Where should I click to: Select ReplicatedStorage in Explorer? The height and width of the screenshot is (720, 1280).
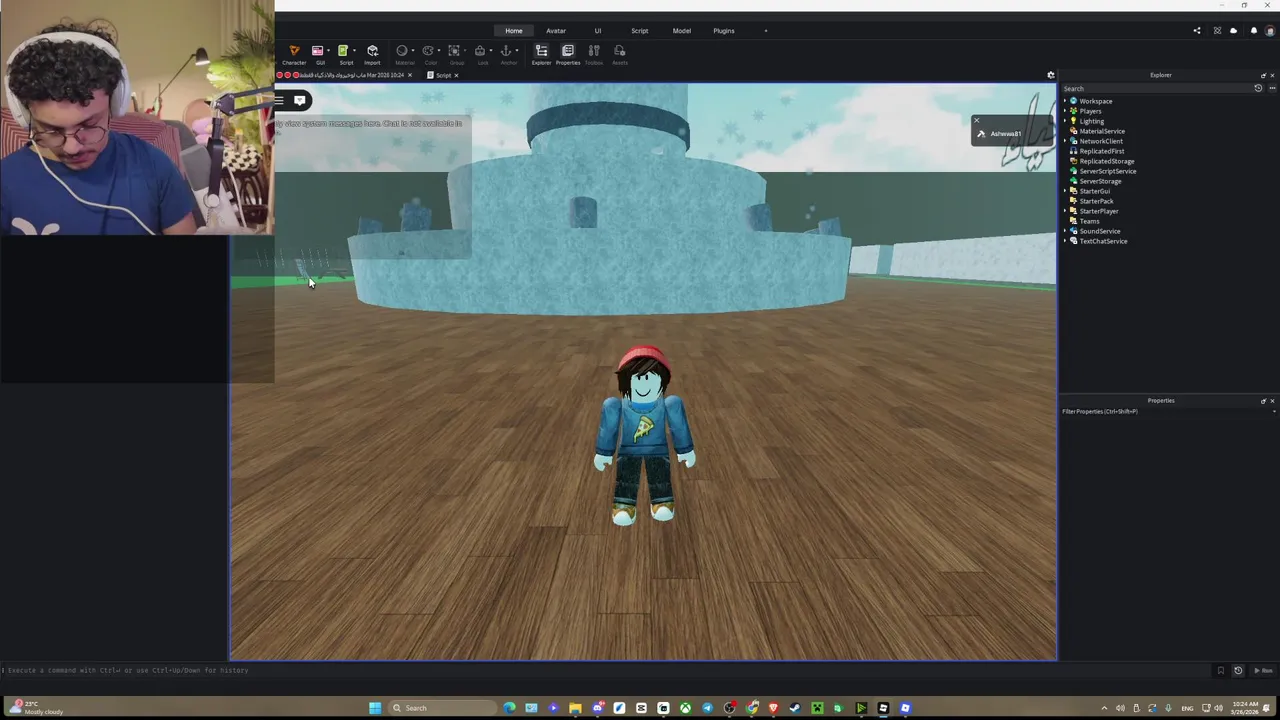1106,161
